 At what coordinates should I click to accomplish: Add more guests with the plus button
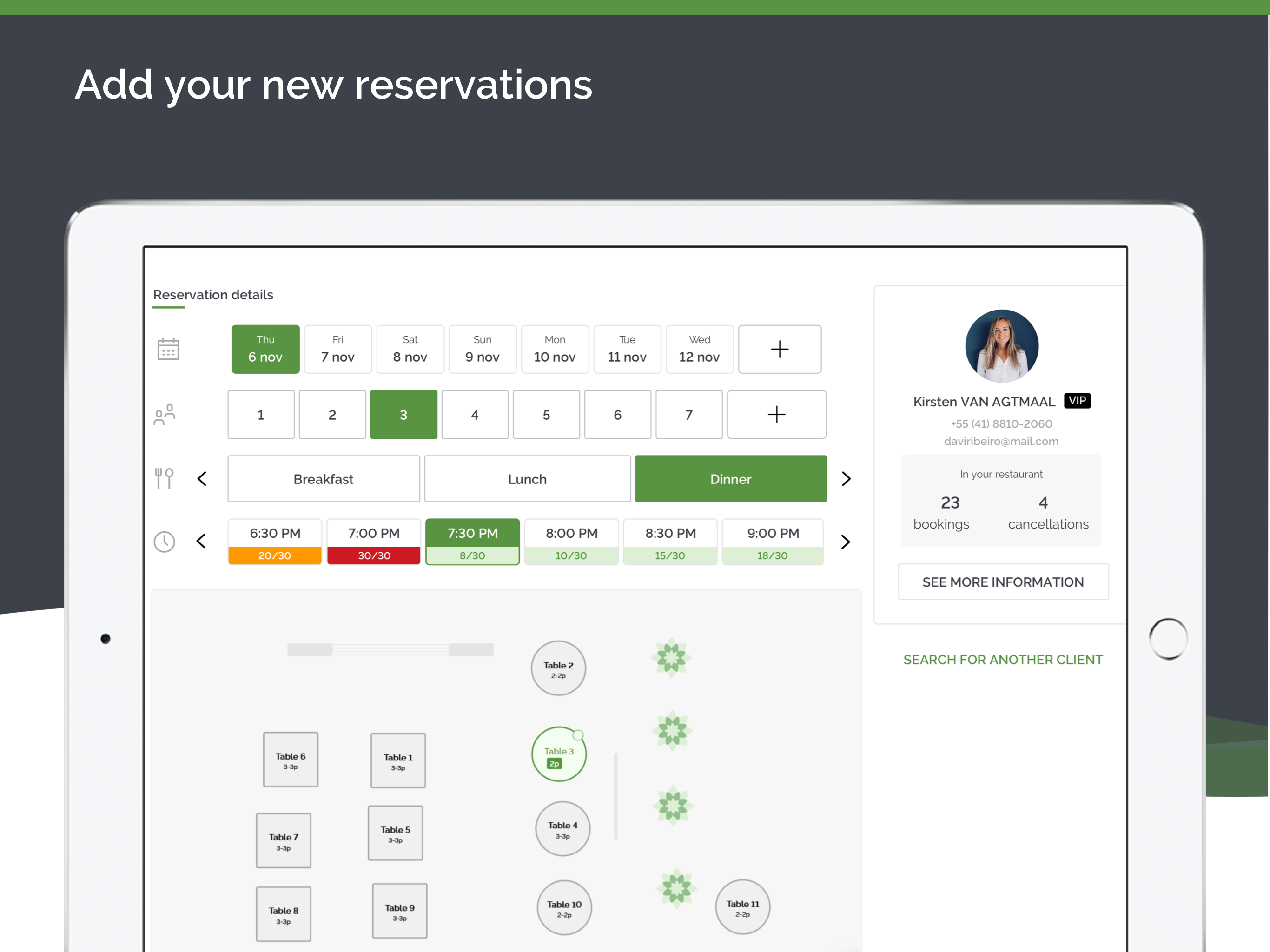(776, 415)
